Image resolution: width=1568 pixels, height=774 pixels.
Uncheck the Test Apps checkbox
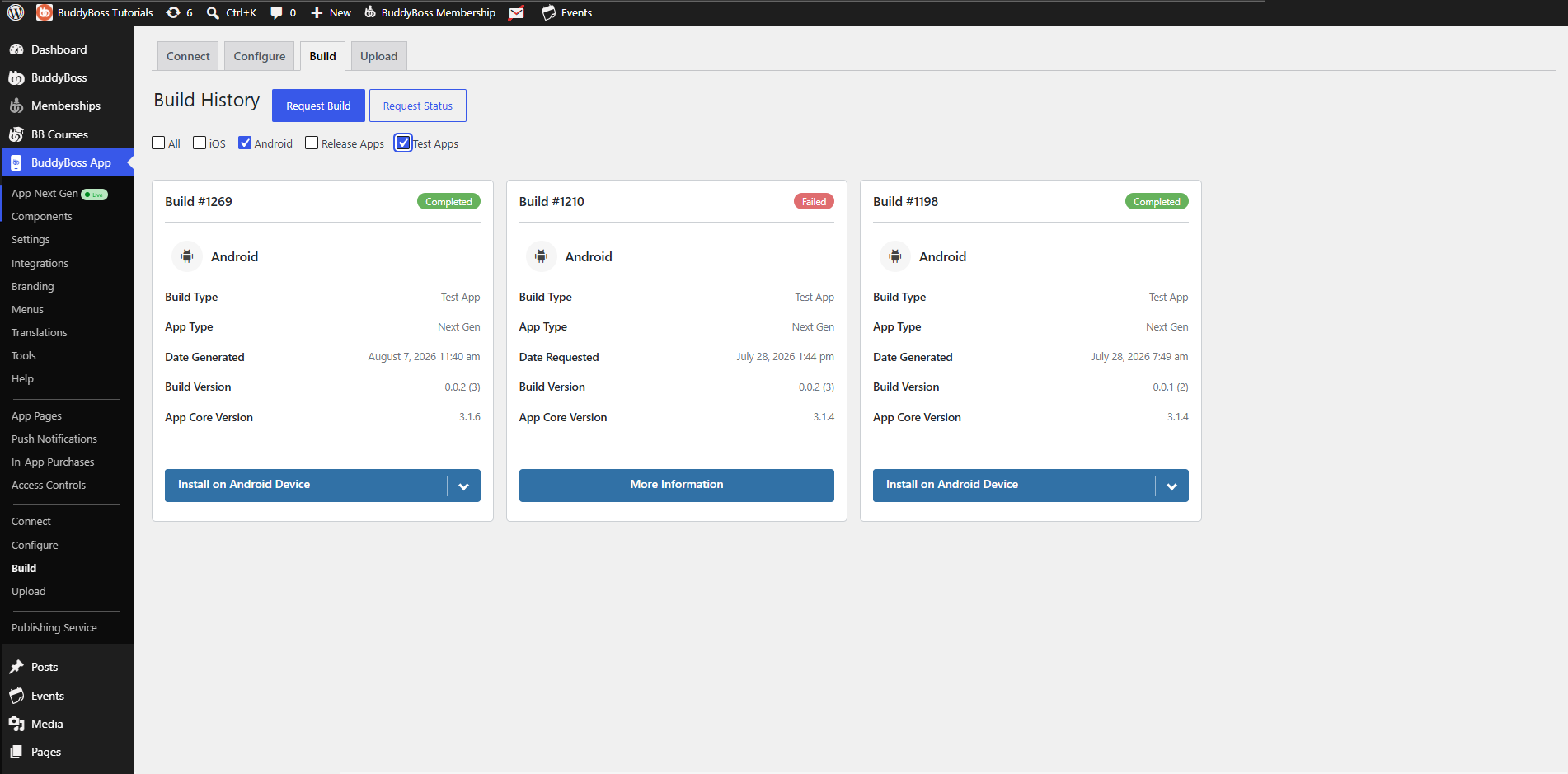pos(403,143)
